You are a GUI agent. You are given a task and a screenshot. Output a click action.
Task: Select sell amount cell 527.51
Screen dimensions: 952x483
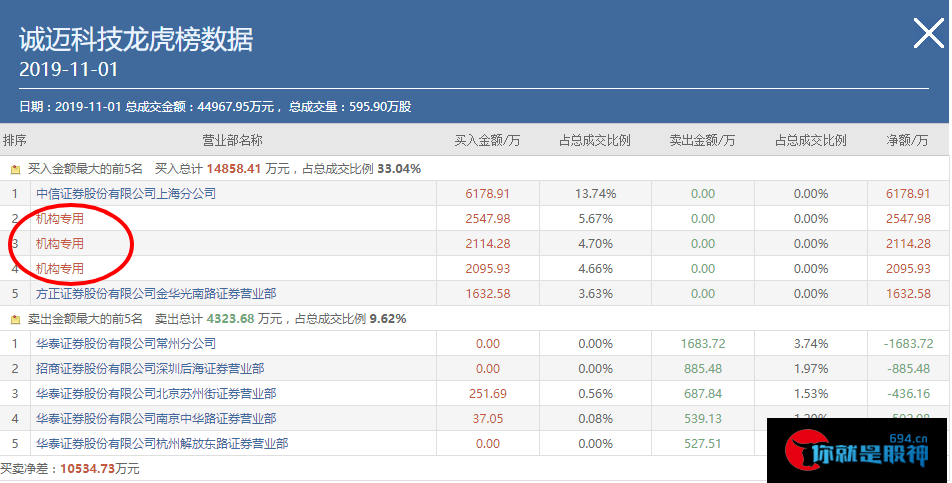pyautogui.click(x=703, y=444)
